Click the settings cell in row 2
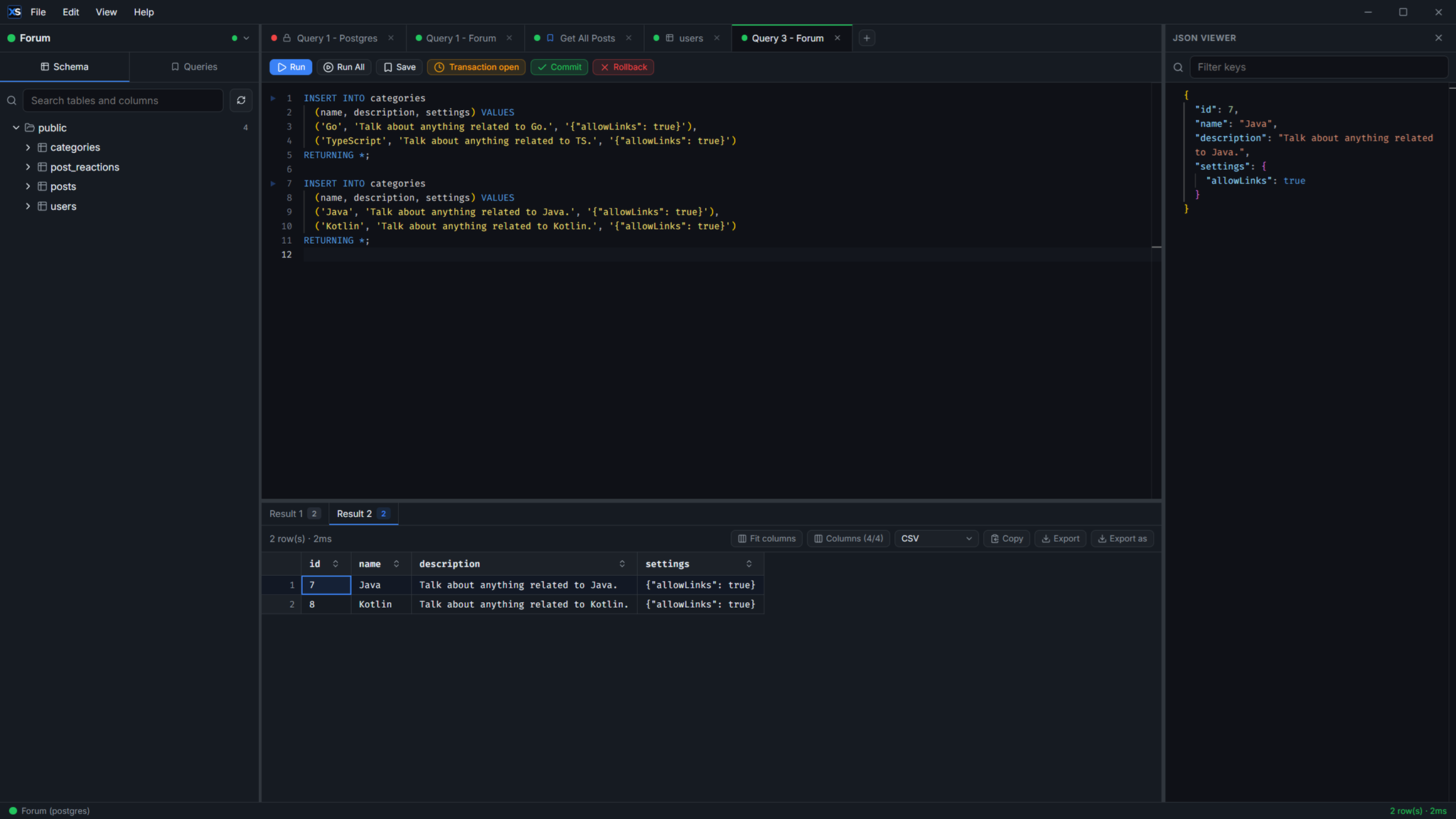This screenshot has height=819, width=1456. 700,604
